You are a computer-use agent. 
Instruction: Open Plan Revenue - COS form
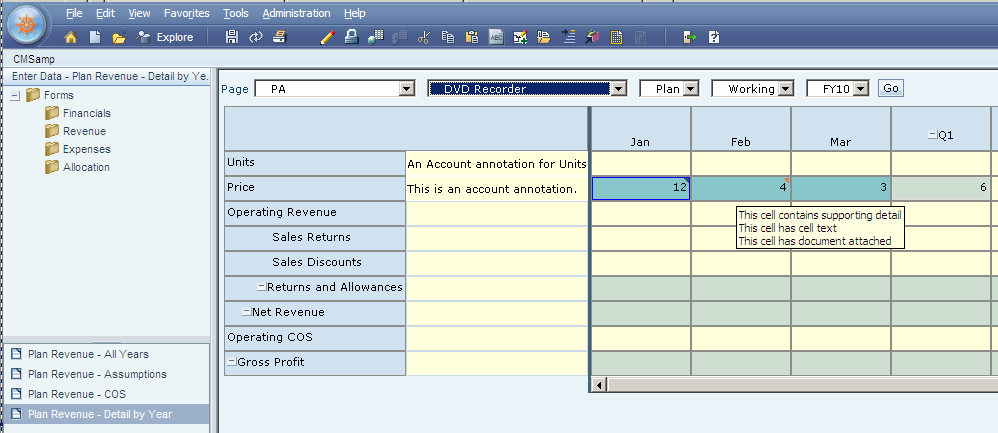(x=76, y=394)
